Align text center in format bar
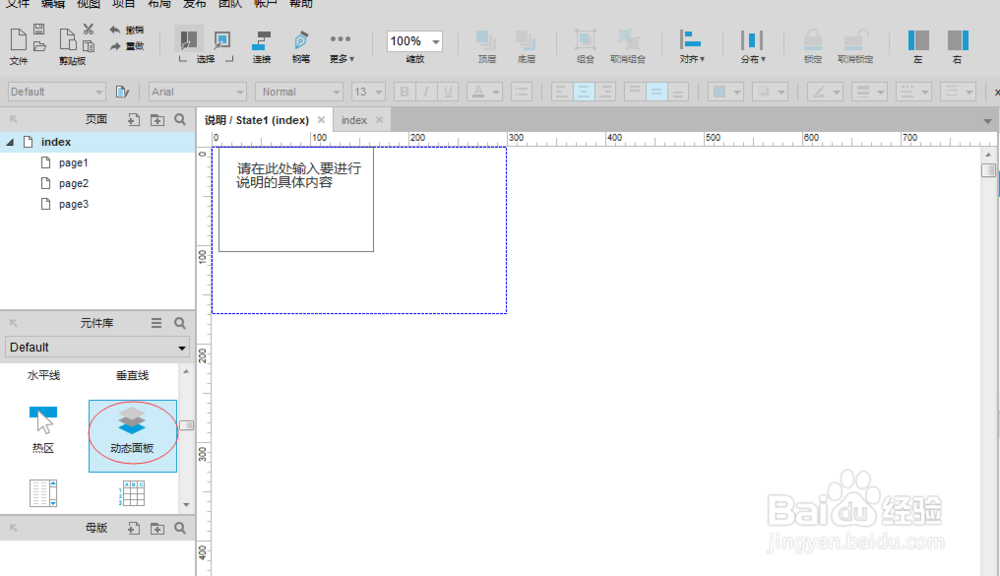Image resolution: width=1000 pixels, height=576 pixels. 583,92
